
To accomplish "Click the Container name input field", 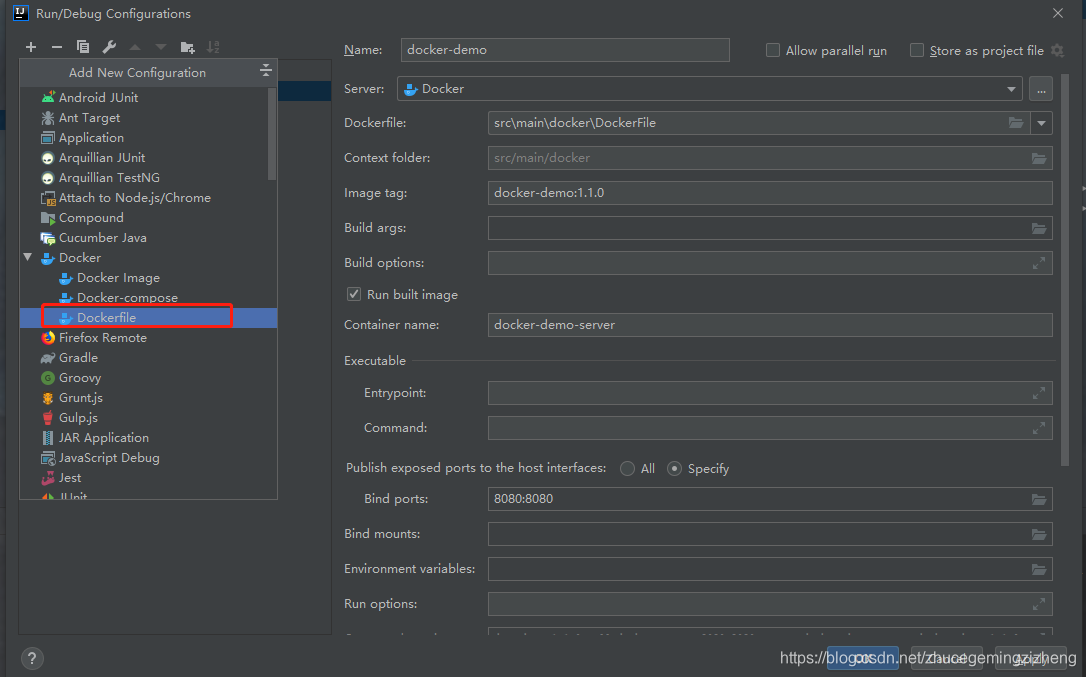I will 770,325.
